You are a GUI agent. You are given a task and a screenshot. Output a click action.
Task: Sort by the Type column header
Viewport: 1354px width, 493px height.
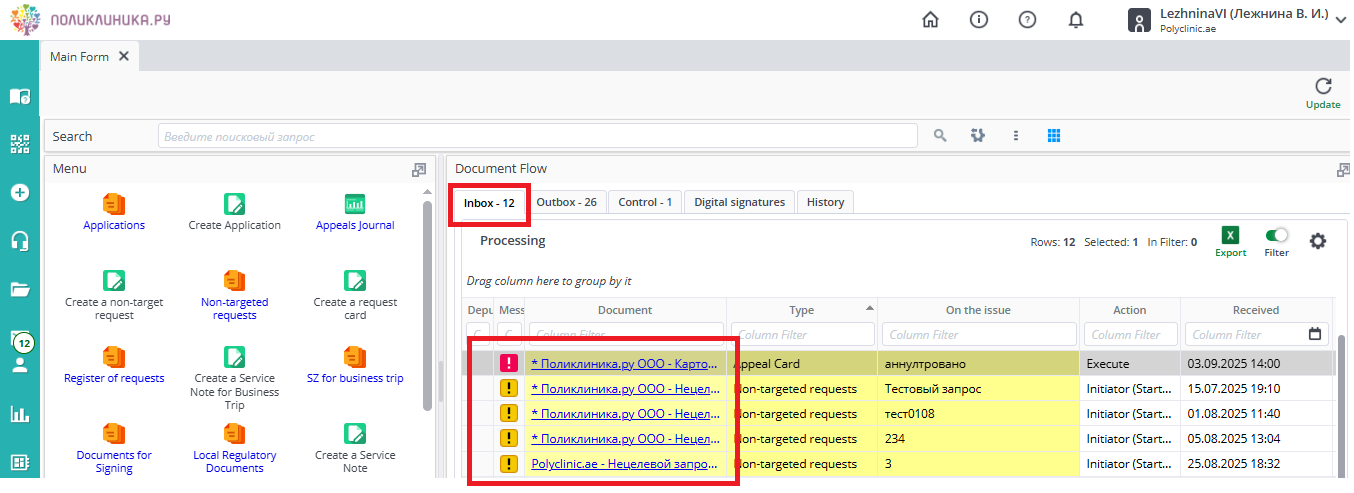click(801, 310)
